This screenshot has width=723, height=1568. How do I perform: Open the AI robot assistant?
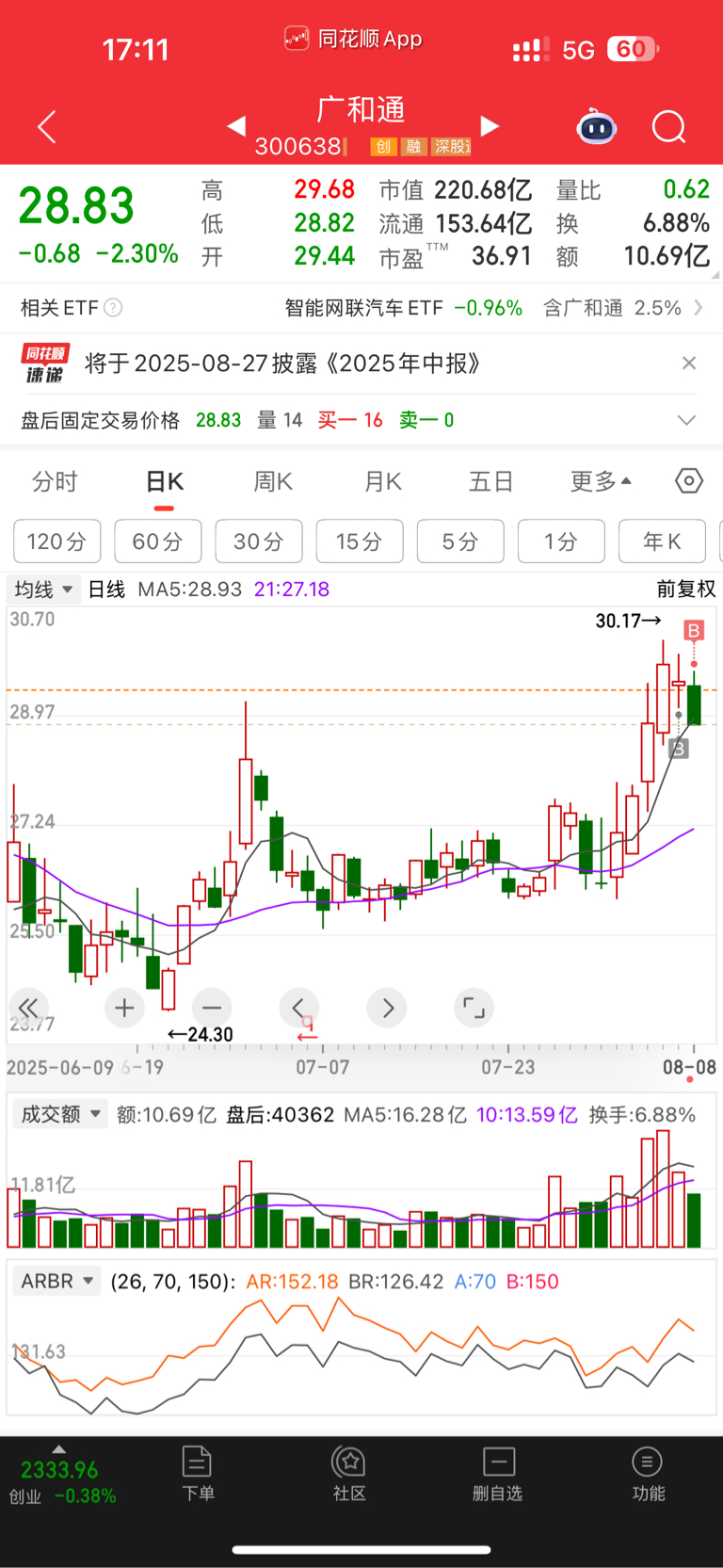(597, 126)
